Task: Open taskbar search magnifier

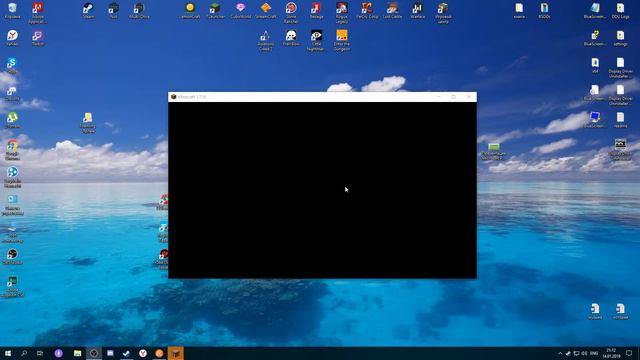Action: (24, 353)
